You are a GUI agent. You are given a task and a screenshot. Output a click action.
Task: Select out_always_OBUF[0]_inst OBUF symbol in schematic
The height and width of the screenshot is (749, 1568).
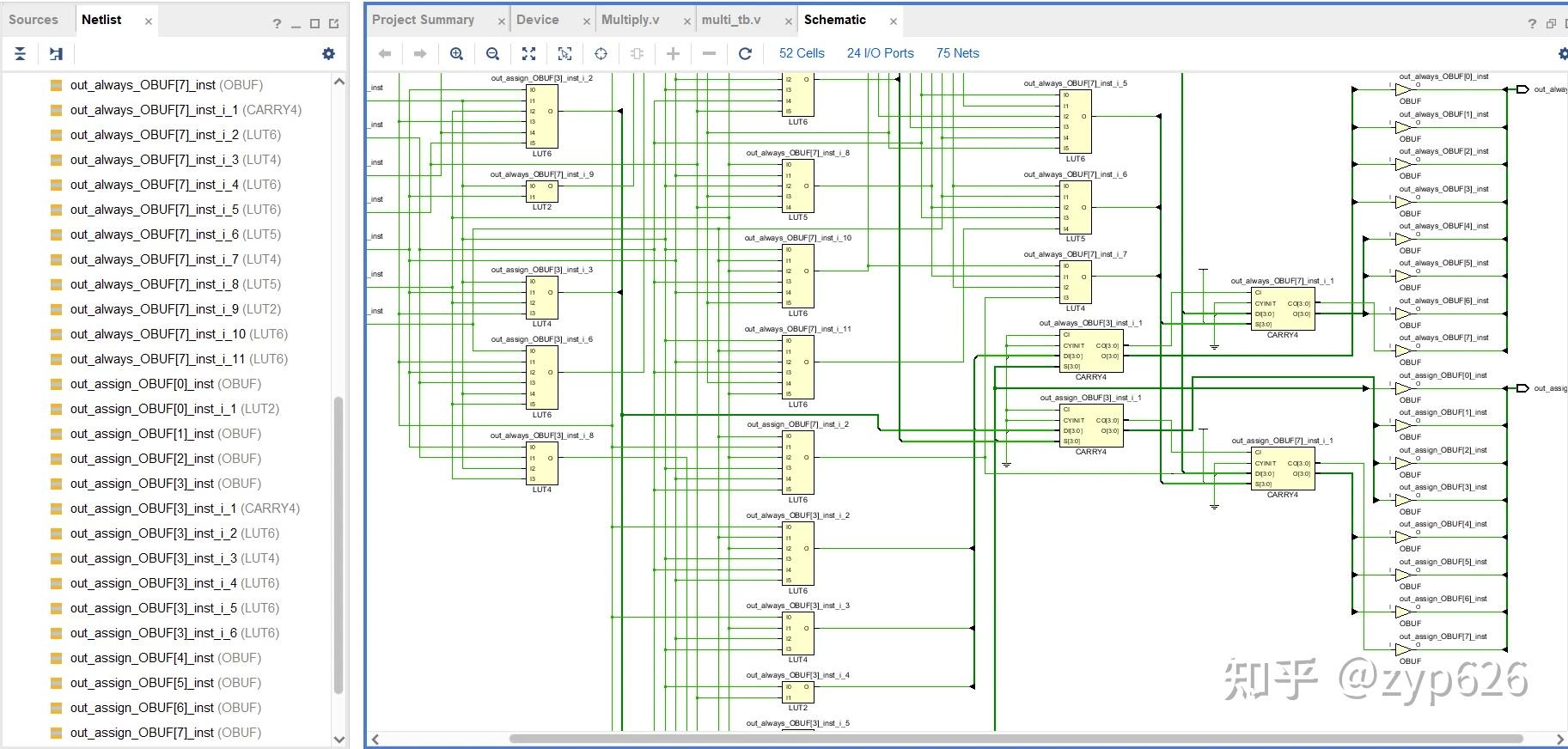pos(1404,89)
